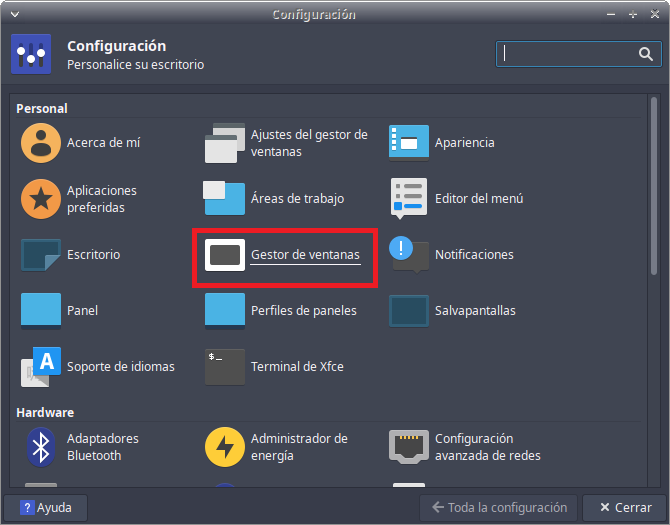Click the Aplicaciones preferidas label
Image resolution: width=670 pixels, height=525 pixels.
tap(102, 199)
